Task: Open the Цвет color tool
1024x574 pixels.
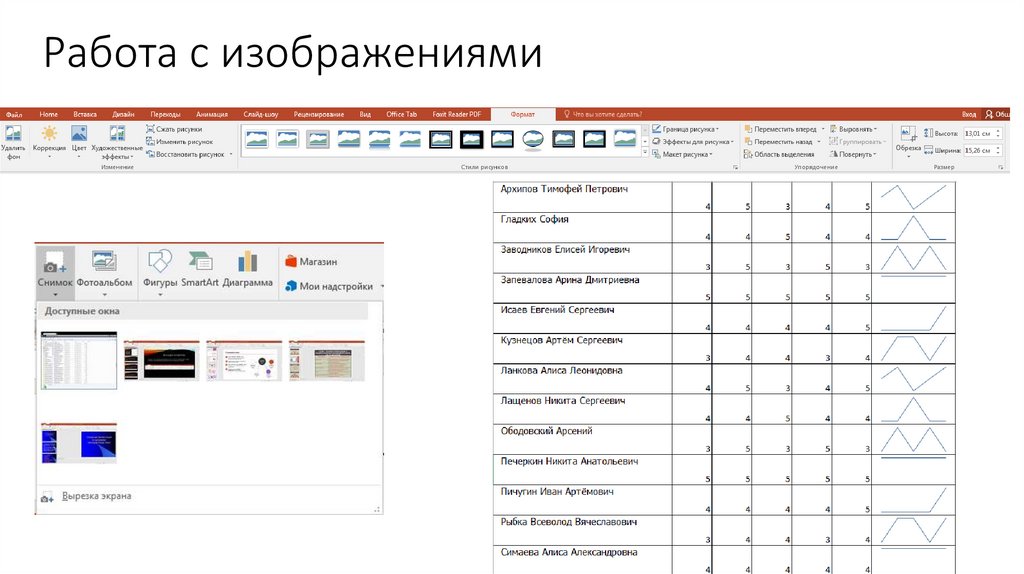Action: [x=79, y=142]
